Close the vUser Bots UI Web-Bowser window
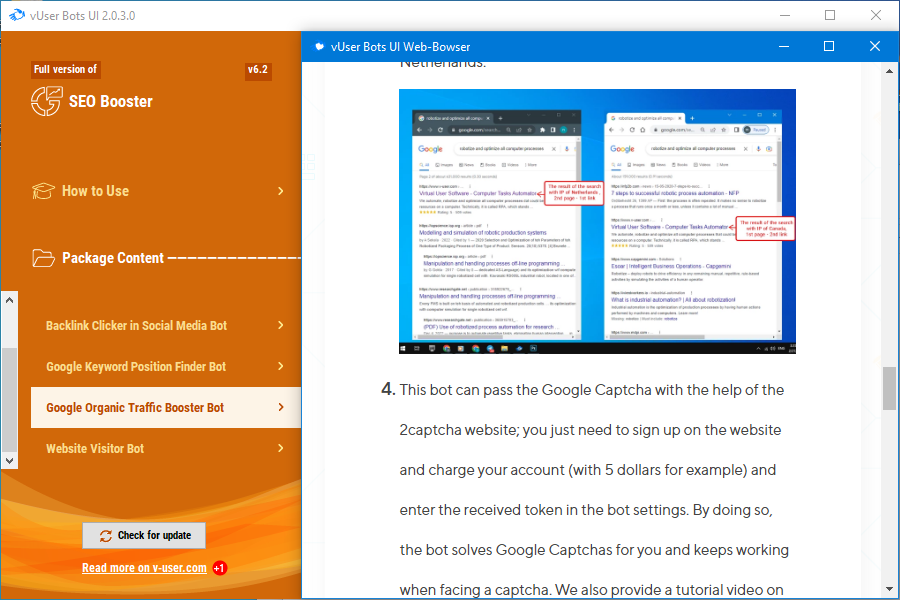The height and width of the screenshot is (600, 900). point(875,47)
